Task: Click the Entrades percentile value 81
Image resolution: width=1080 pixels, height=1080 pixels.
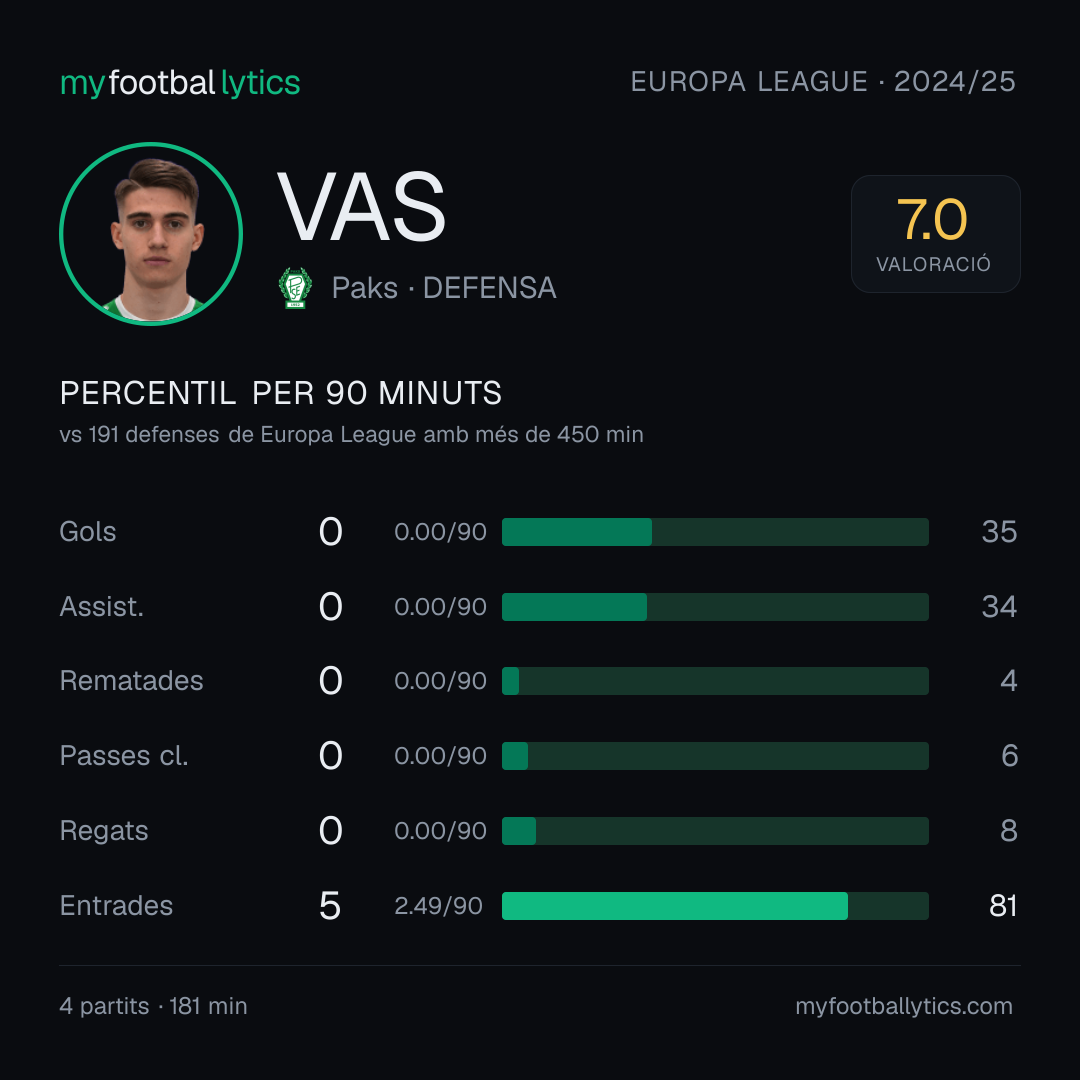Action: coord(1003,906)
